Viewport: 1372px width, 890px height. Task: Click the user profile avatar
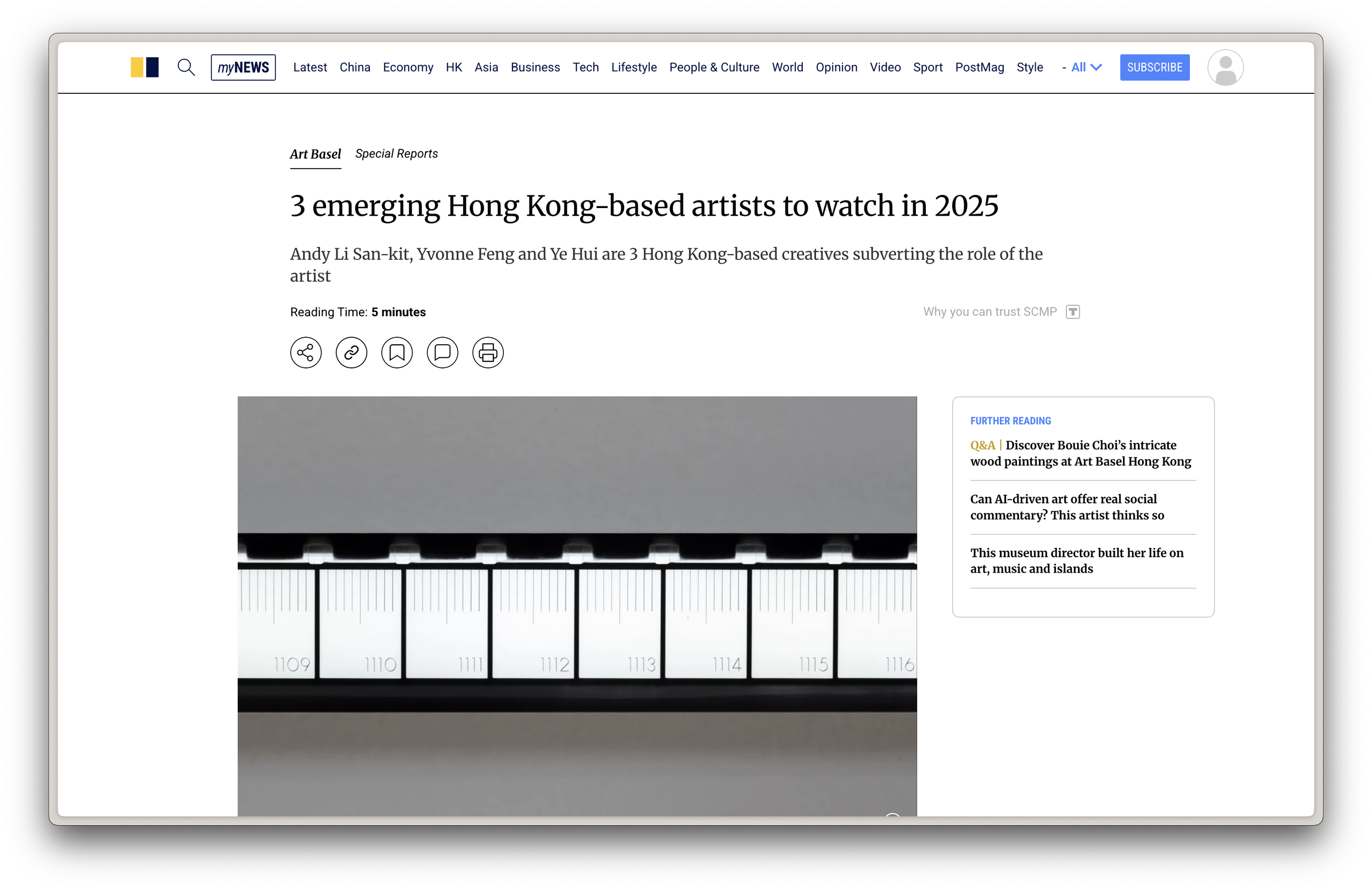[x=1225, y=68]
